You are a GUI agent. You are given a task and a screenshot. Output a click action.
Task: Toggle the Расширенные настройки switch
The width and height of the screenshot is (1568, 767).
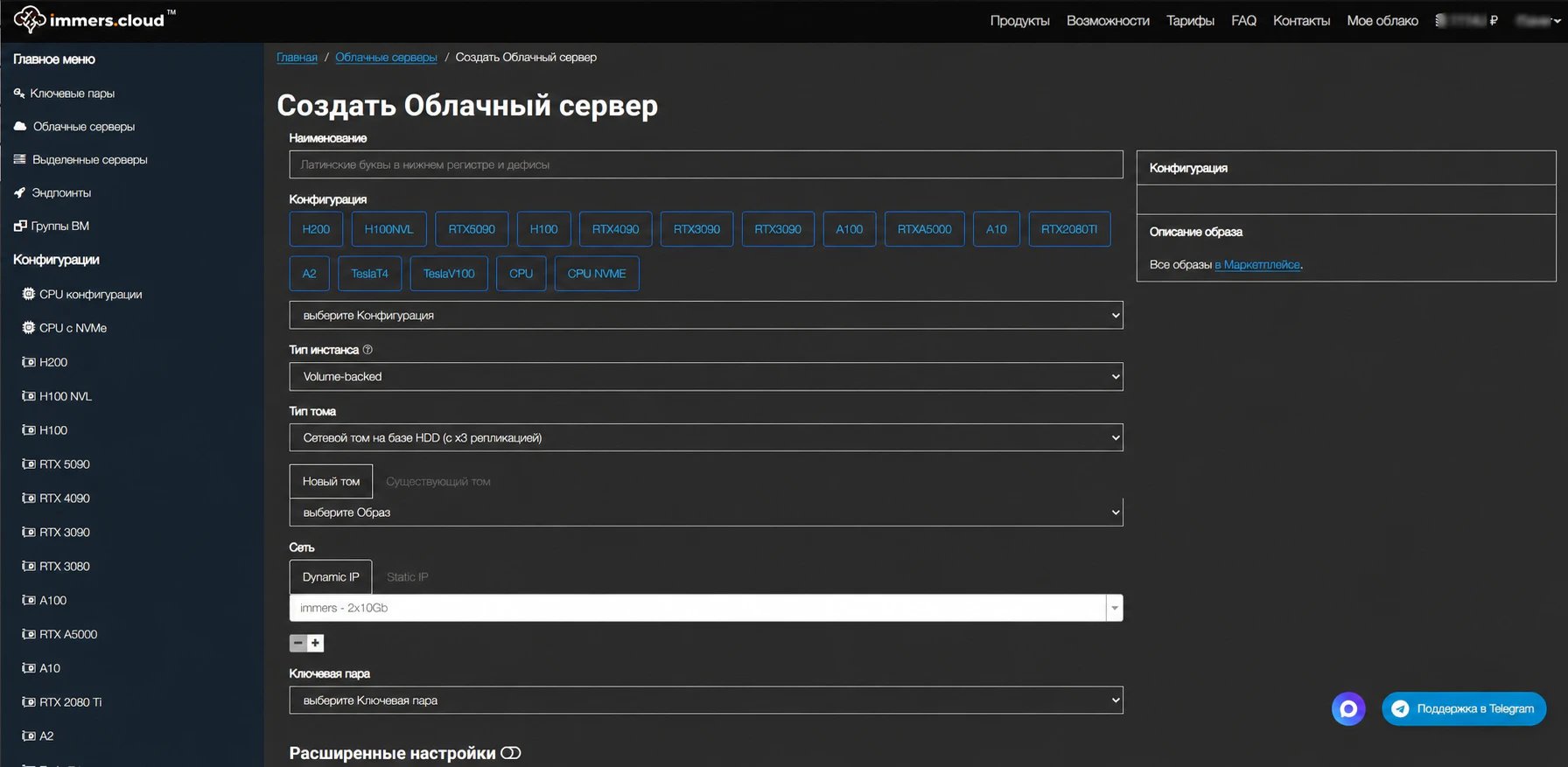[x=511, y=753]
